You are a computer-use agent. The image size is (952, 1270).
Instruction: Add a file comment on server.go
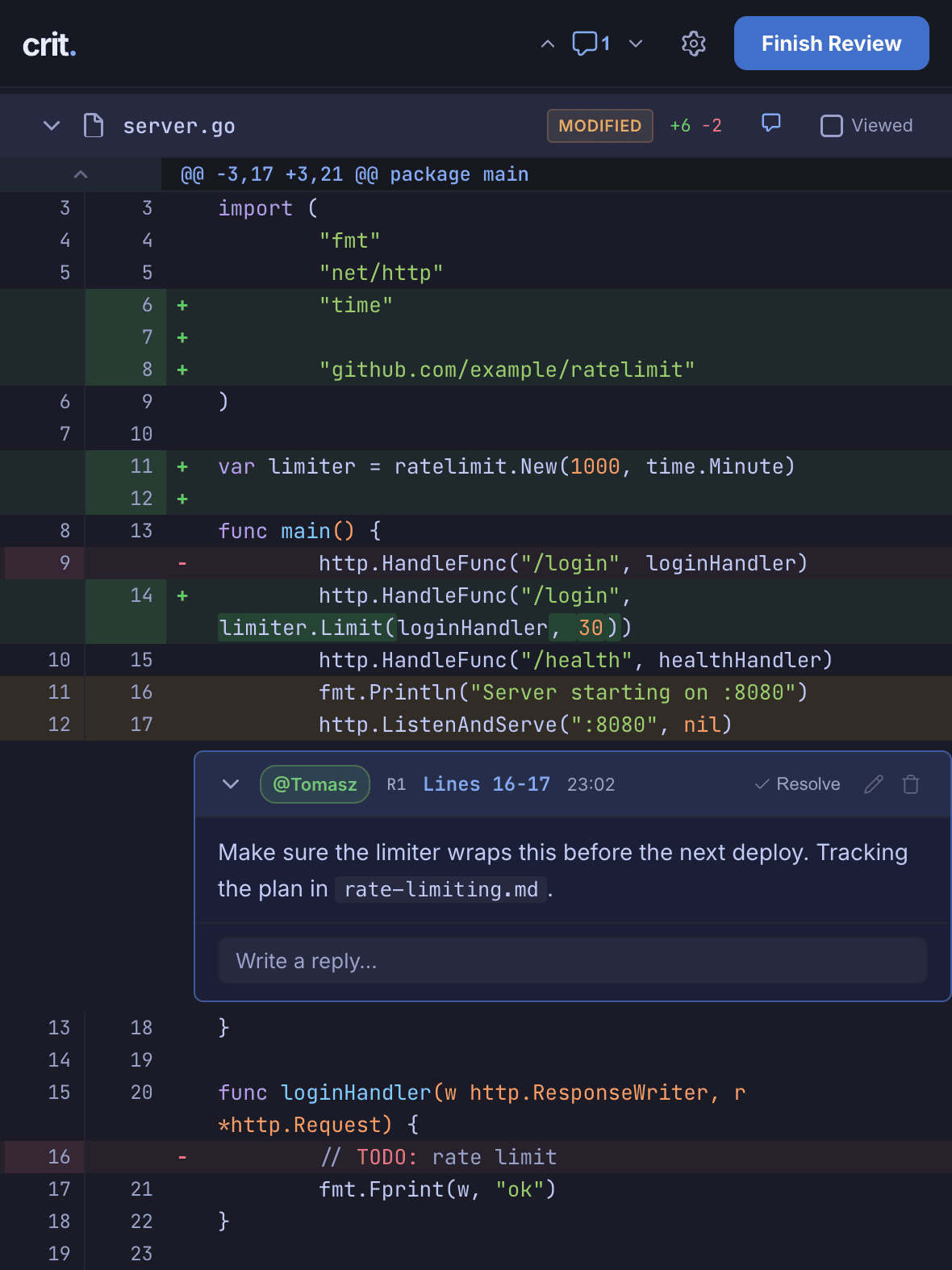coord(771,123)
